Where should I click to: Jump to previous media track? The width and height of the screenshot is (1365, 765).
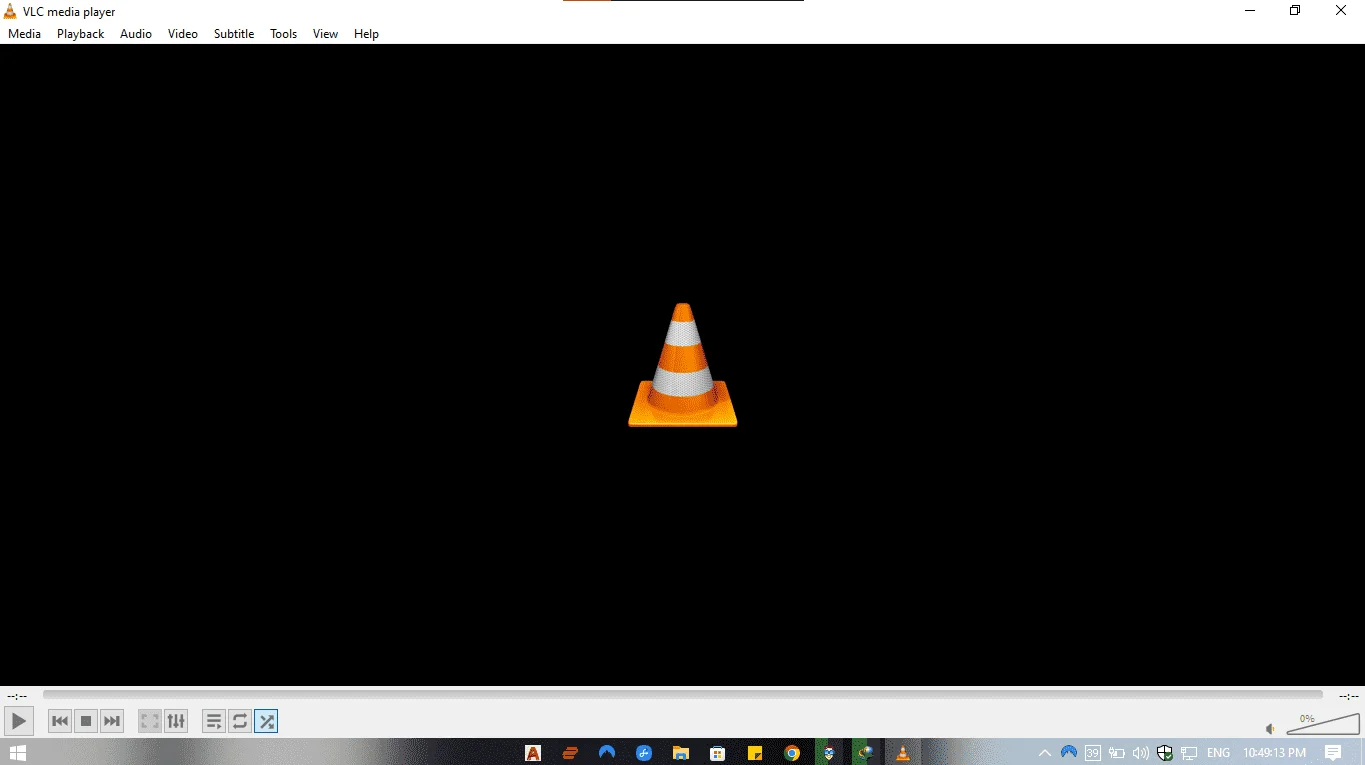60,720
